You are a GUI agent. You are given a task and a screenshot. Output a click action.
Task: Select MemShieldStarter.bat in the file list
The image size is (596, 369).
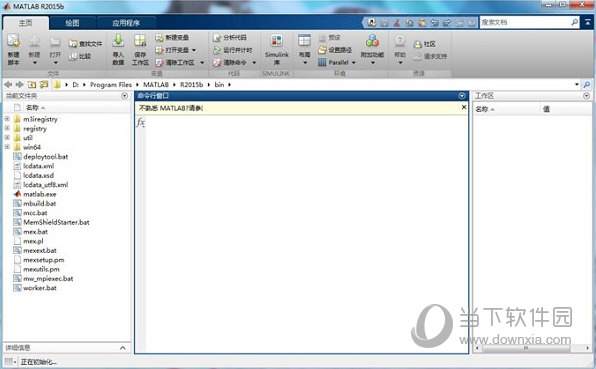point(56,222)
